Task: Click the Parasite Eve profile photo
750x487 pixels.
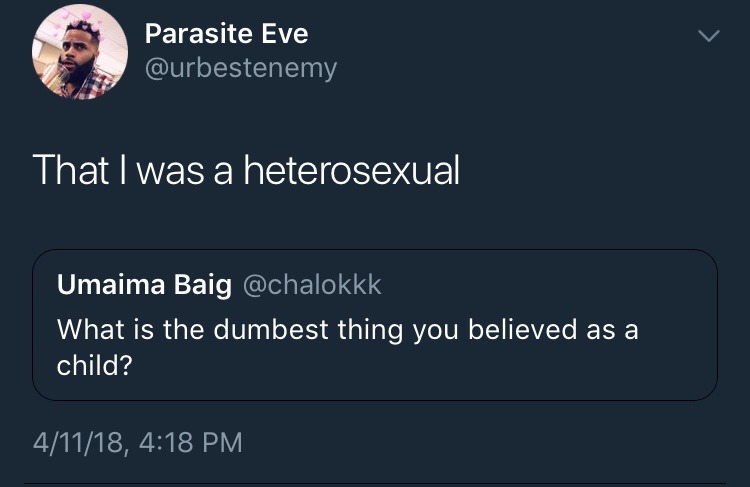Action: (80, 52)
